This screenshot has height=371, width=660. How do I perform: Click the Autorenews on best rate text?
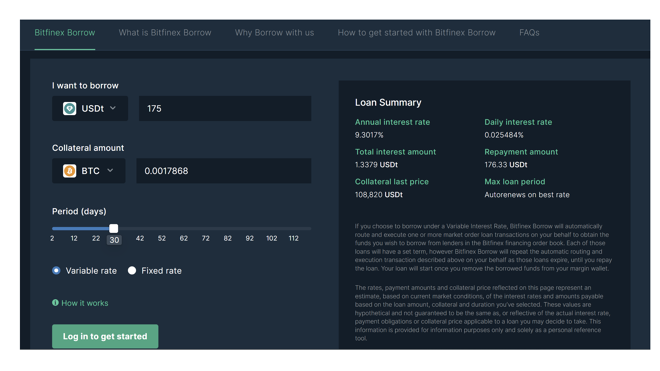point(527,195)
